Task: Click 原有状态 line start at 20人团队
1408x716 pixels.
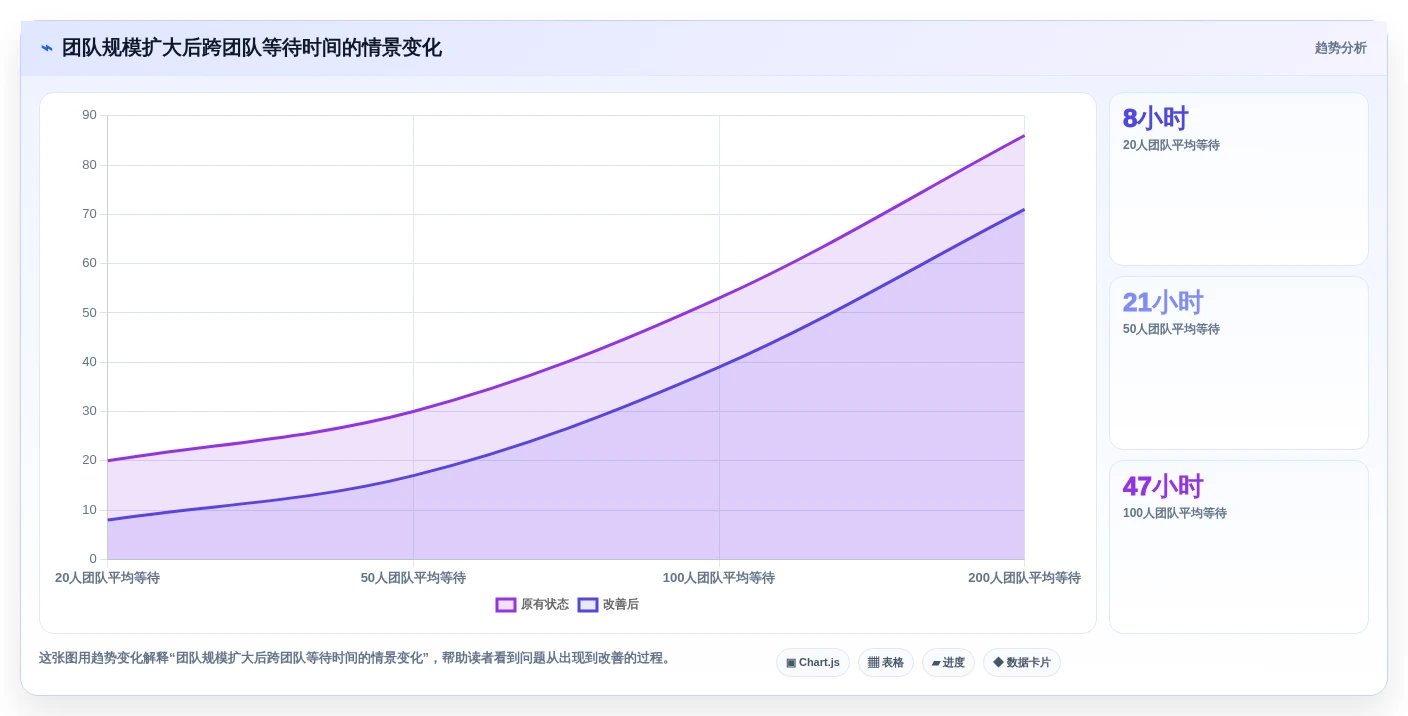Action: tap(108, 460)
